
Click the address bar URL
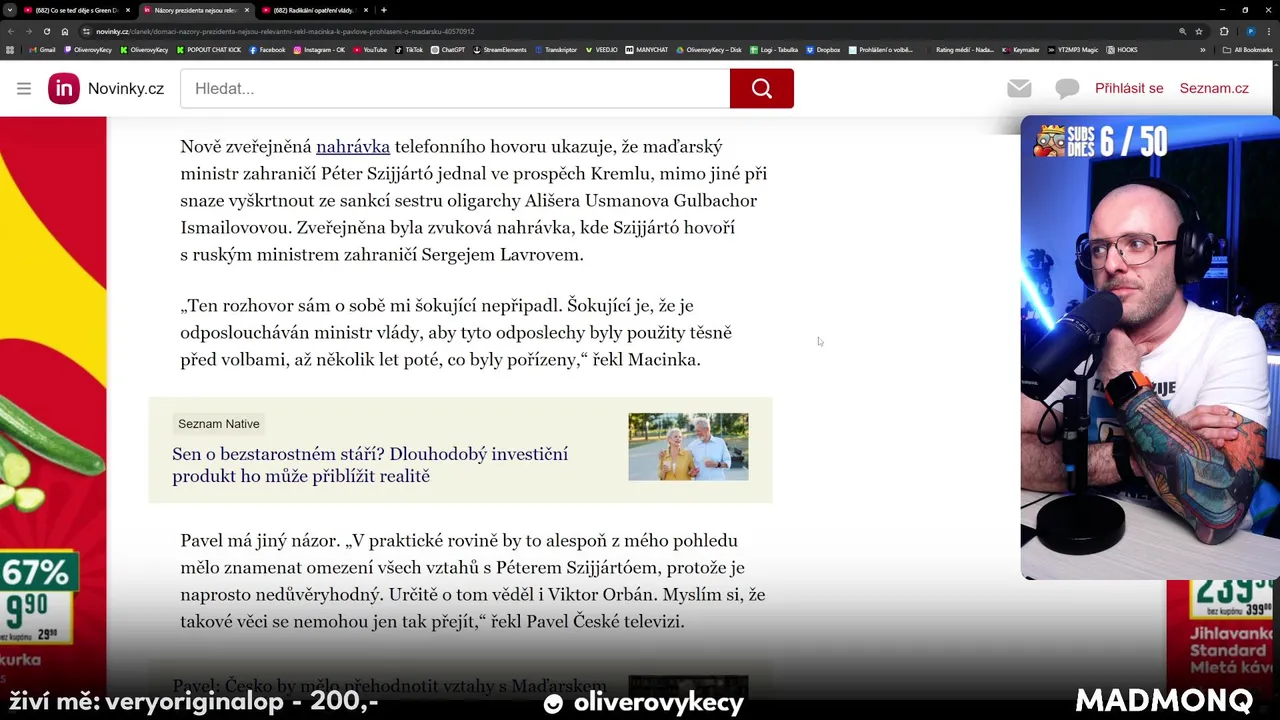[285, 31]
